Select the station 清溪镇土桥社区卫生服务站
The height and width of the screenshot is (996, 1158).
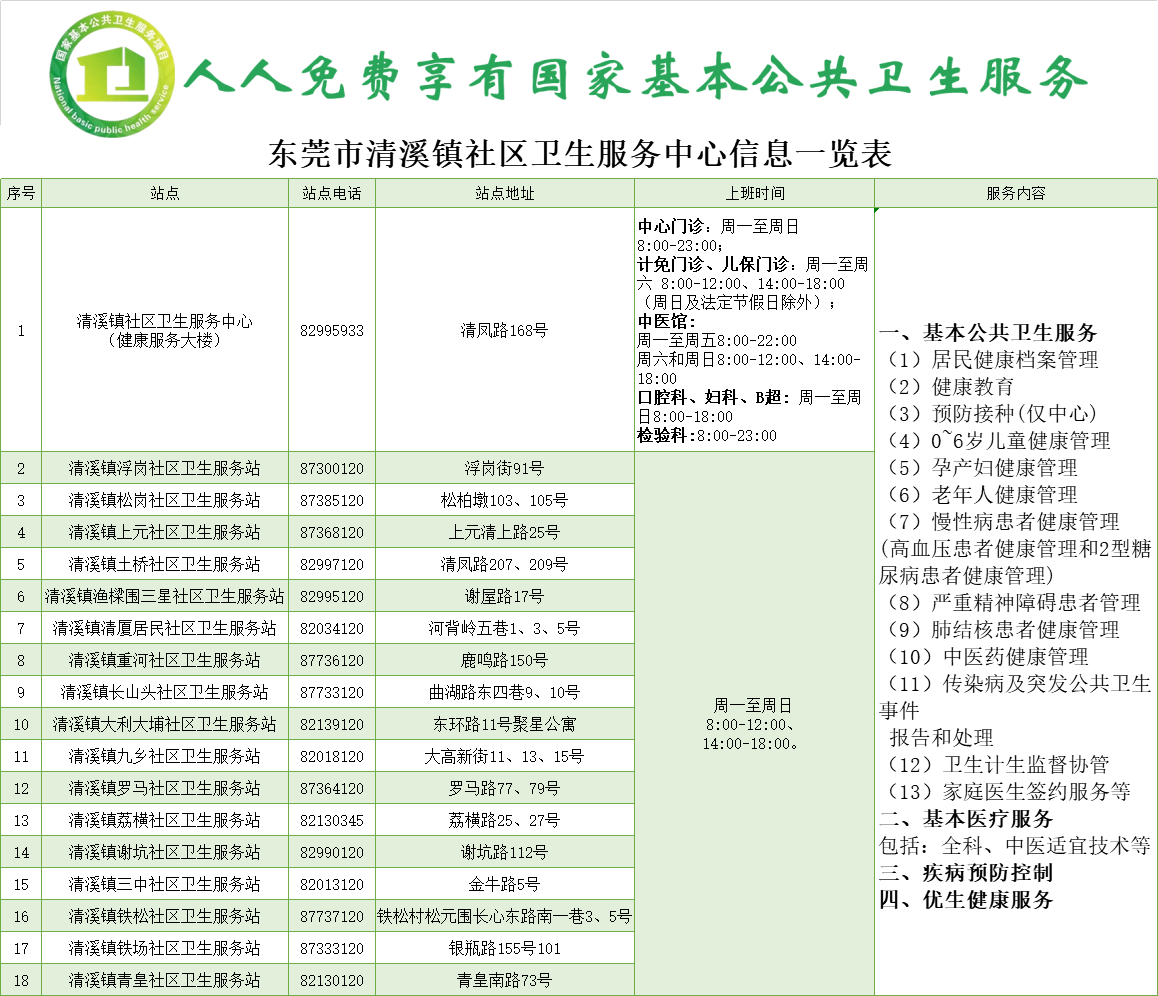[165, 564]
